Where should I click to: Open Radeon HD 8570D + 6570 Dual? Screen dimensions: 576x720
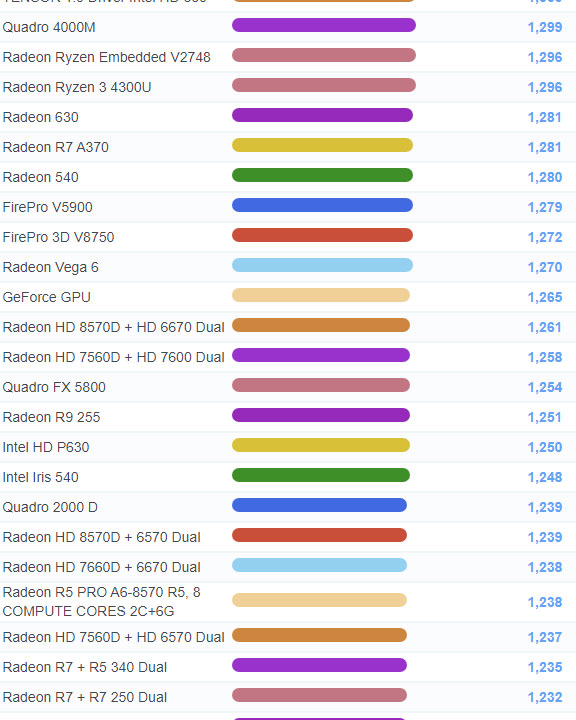[102, 537]
